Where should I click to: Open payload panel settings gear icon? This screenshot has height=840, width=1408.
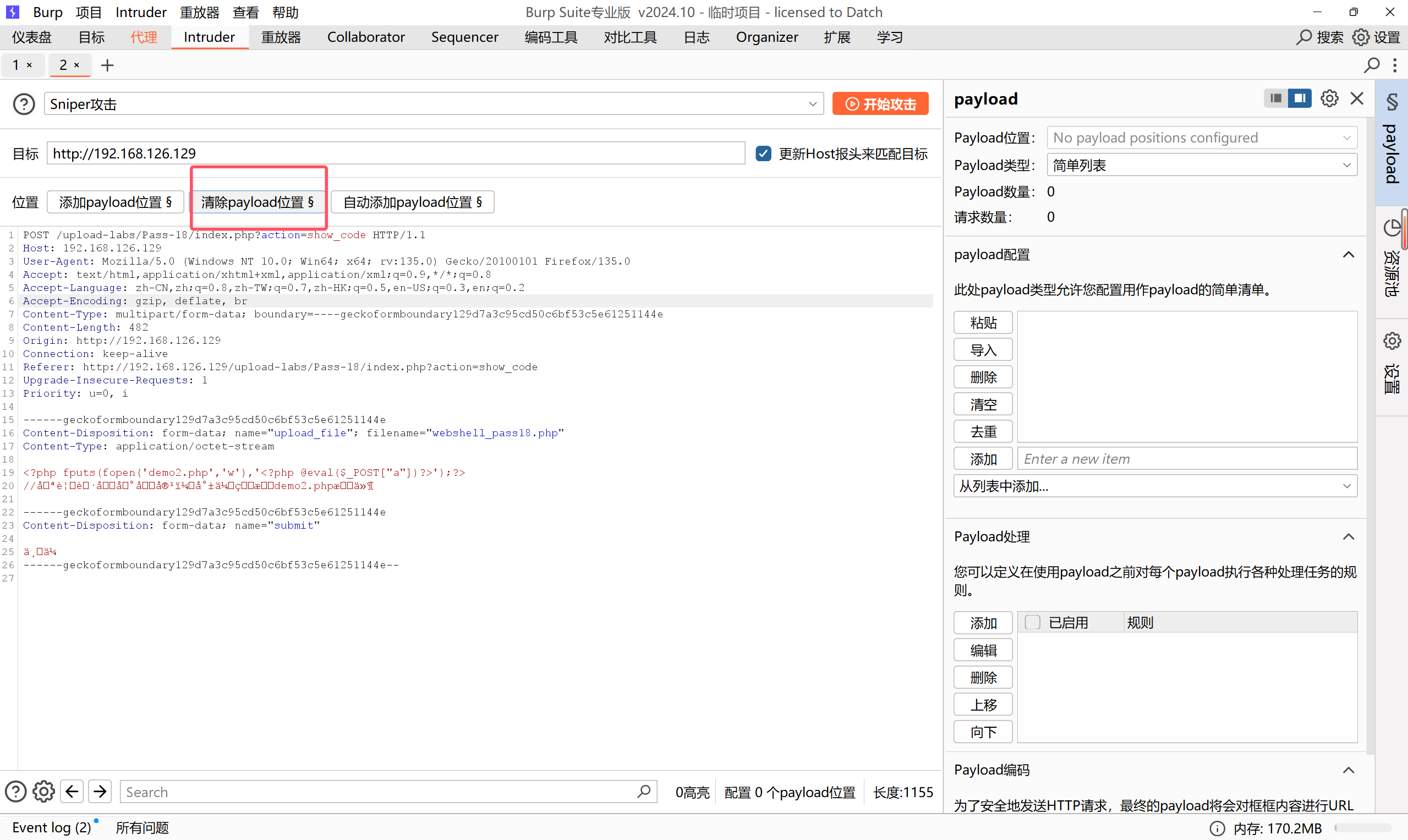tap(1329, 98)
